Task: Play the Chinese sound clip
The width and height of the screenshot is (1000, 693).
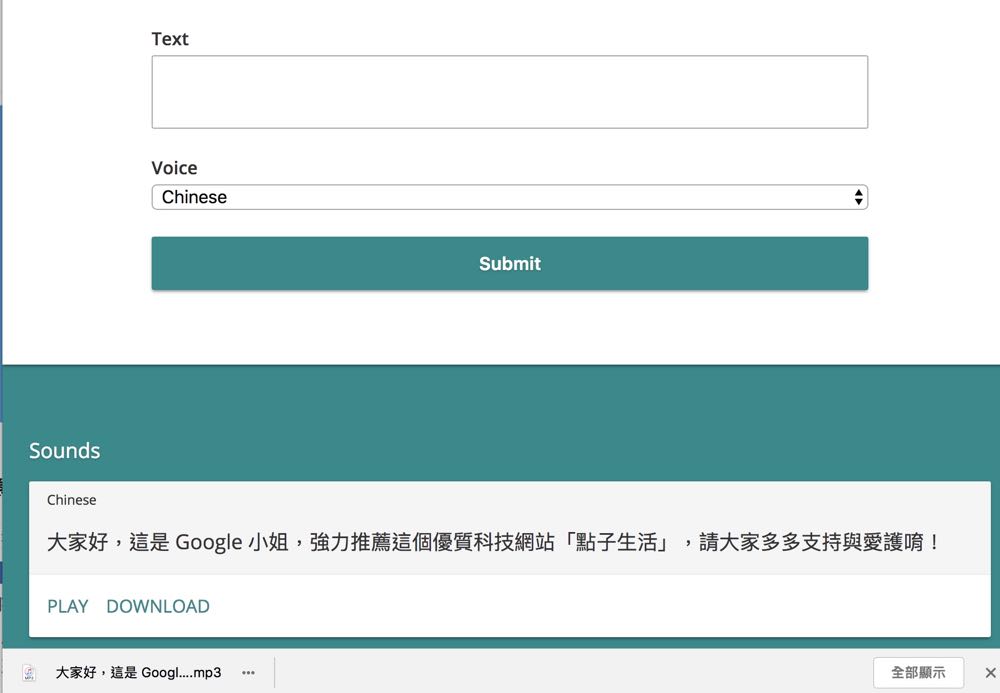Action: [x=68, y=606]
